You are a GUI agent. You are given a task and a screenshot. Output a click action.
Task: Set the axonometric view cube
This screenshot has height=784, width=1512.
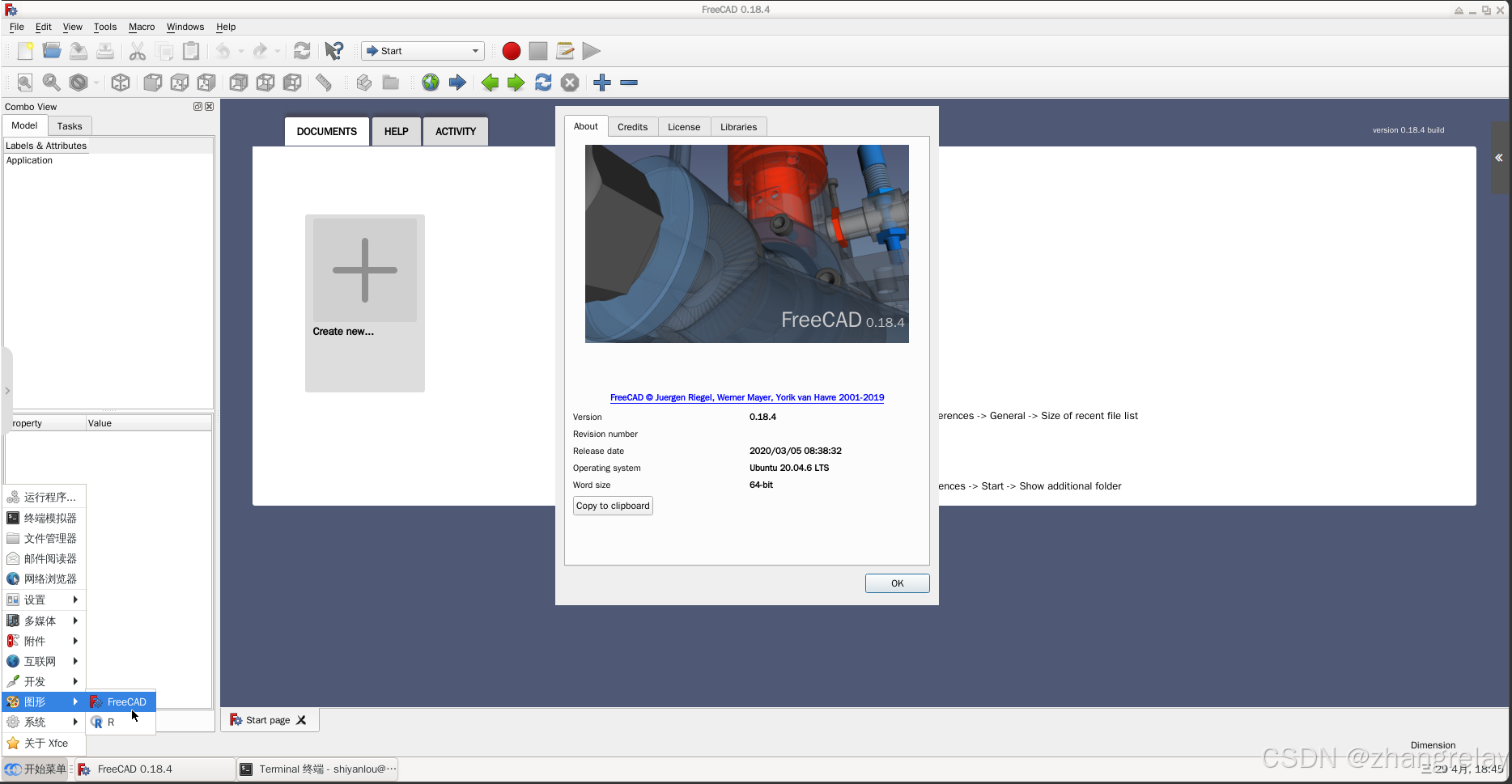pos(121,83)
